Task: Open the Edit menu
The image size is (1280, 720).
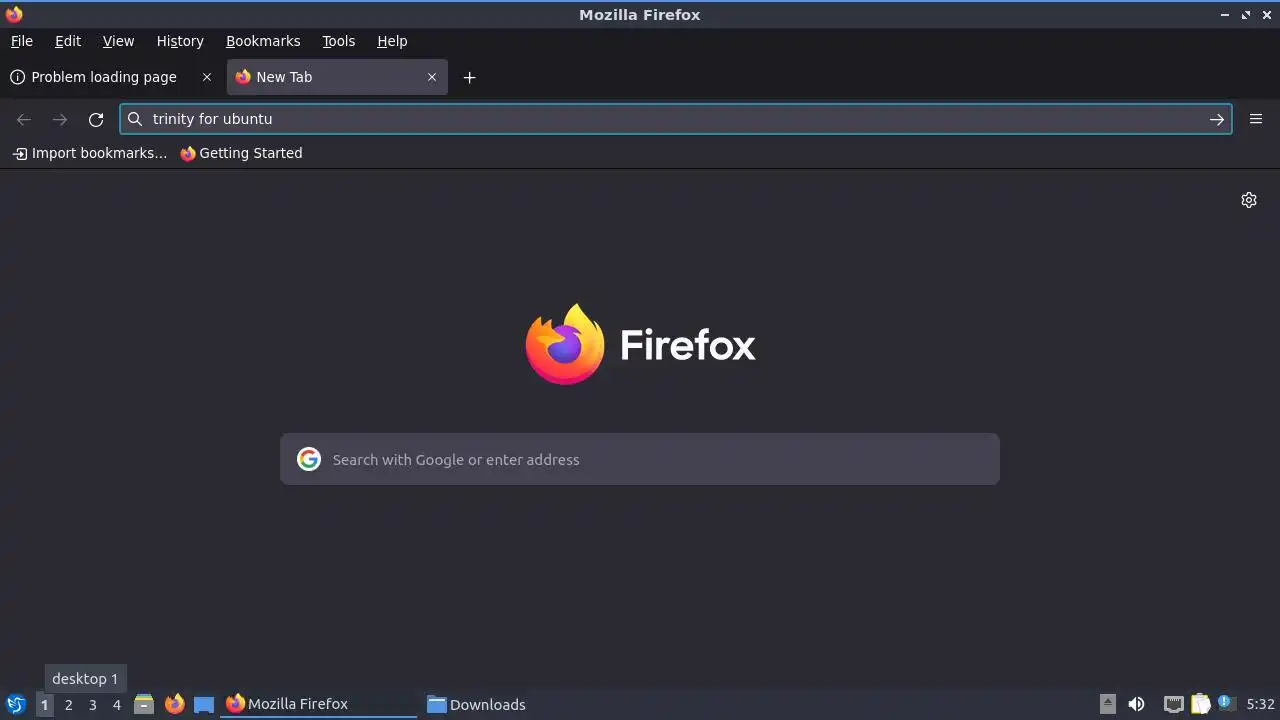Action: [x=68, y=41]
